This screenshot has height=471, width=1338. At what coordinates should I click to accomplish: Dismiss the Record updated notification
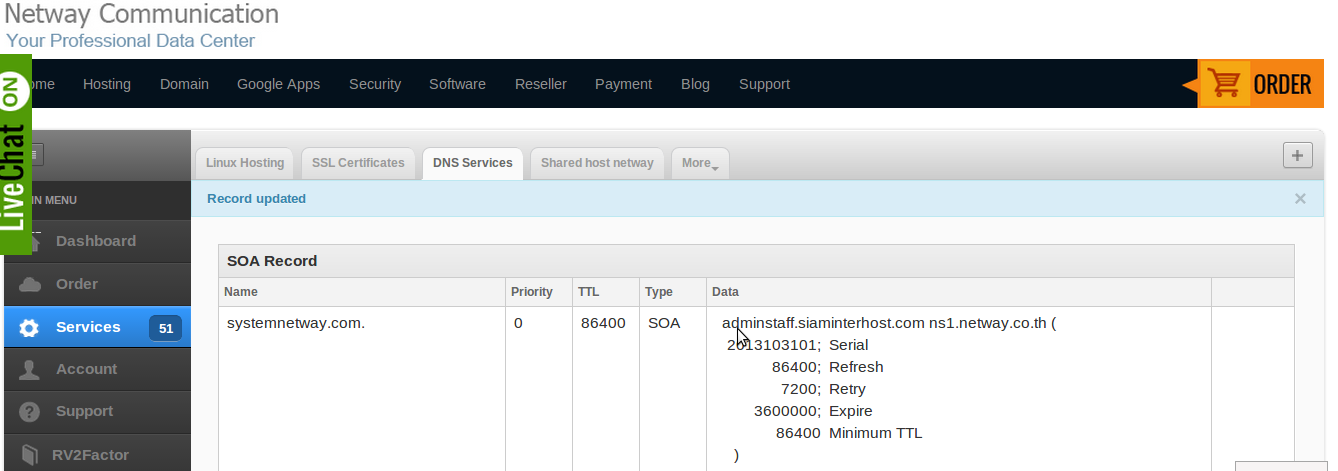(1300, 199)
